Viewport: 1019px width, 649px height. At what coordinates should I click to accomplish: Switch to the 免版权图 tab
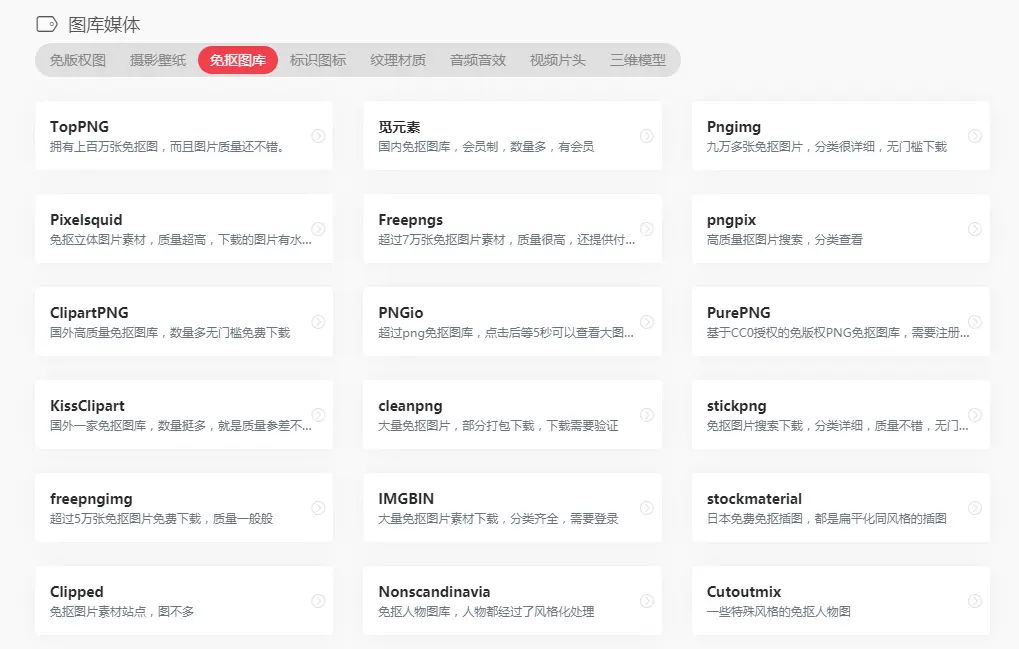coord(77,61)
